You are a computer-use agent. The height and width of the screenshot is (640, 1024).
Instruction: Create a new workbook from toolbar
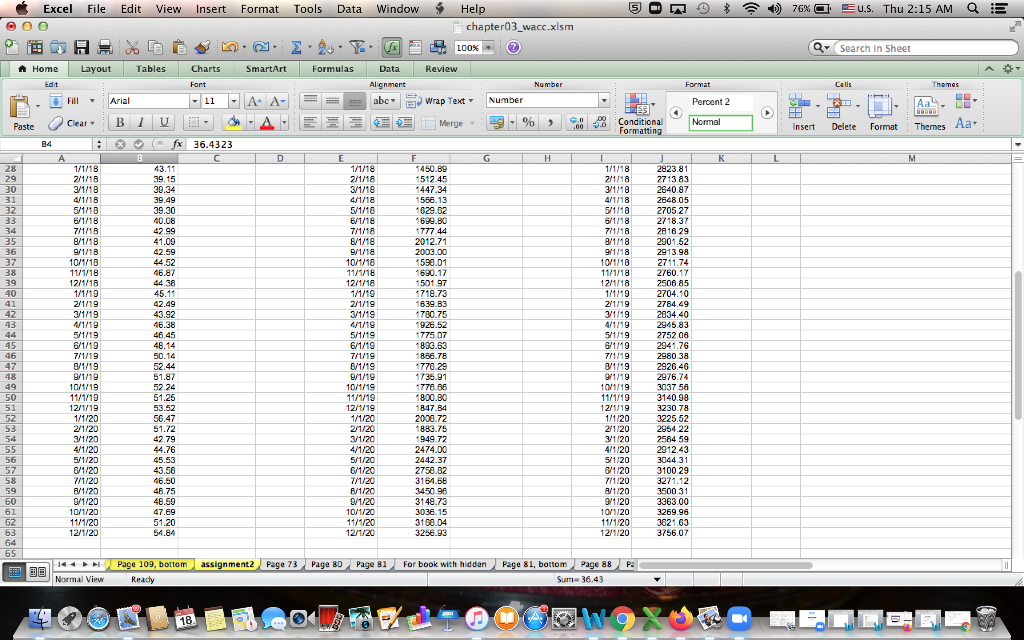tap(12, 47)
